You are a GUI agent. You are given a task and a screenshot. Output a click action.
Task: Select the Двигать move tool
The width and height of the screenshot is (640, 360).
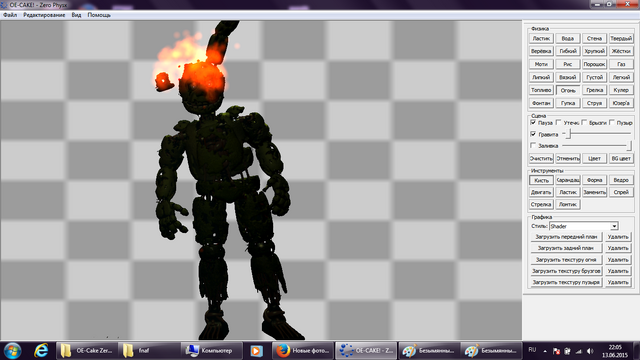[541, 192]
